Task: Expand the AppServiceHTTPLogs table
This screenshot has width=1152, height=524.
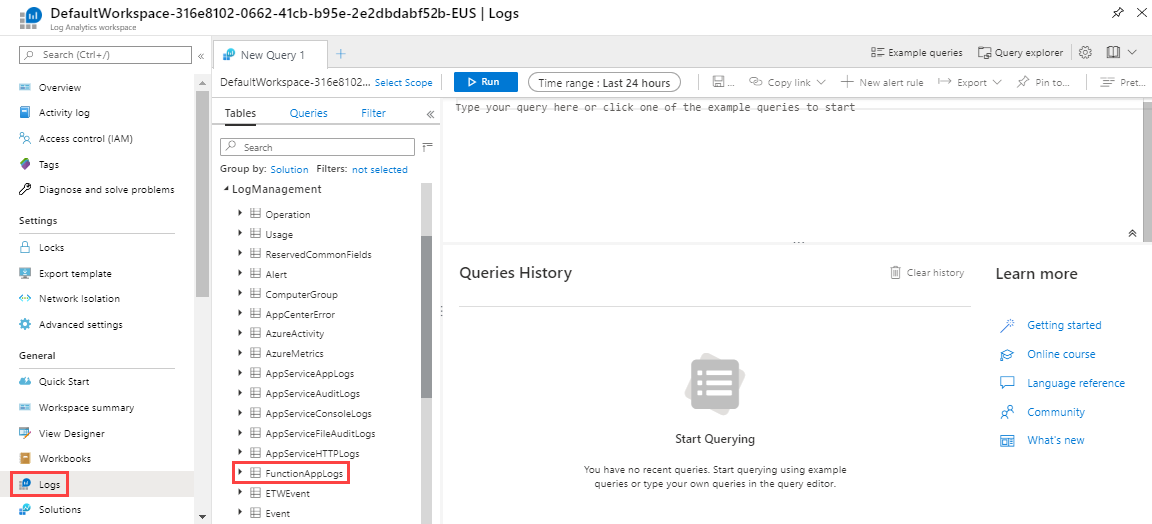Action: click(240, 453)
